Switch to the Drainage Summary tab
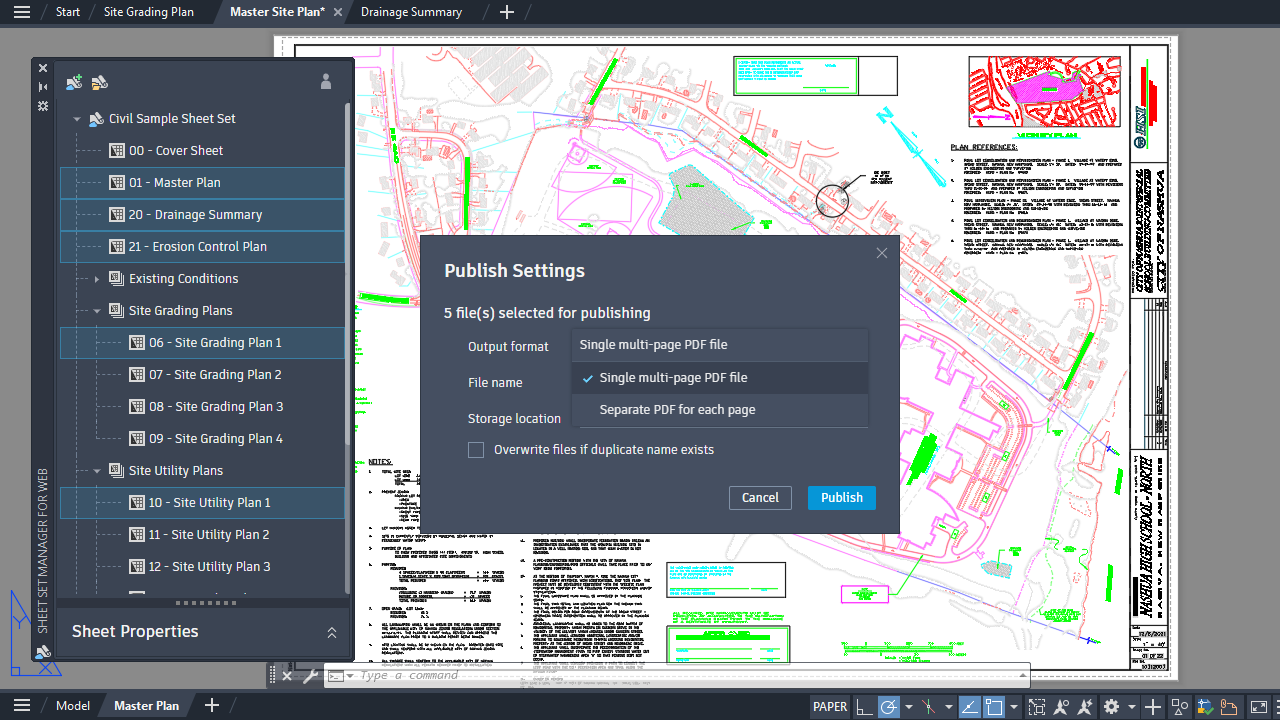Viewport: 1280px width, 720px height. point(411,11)
